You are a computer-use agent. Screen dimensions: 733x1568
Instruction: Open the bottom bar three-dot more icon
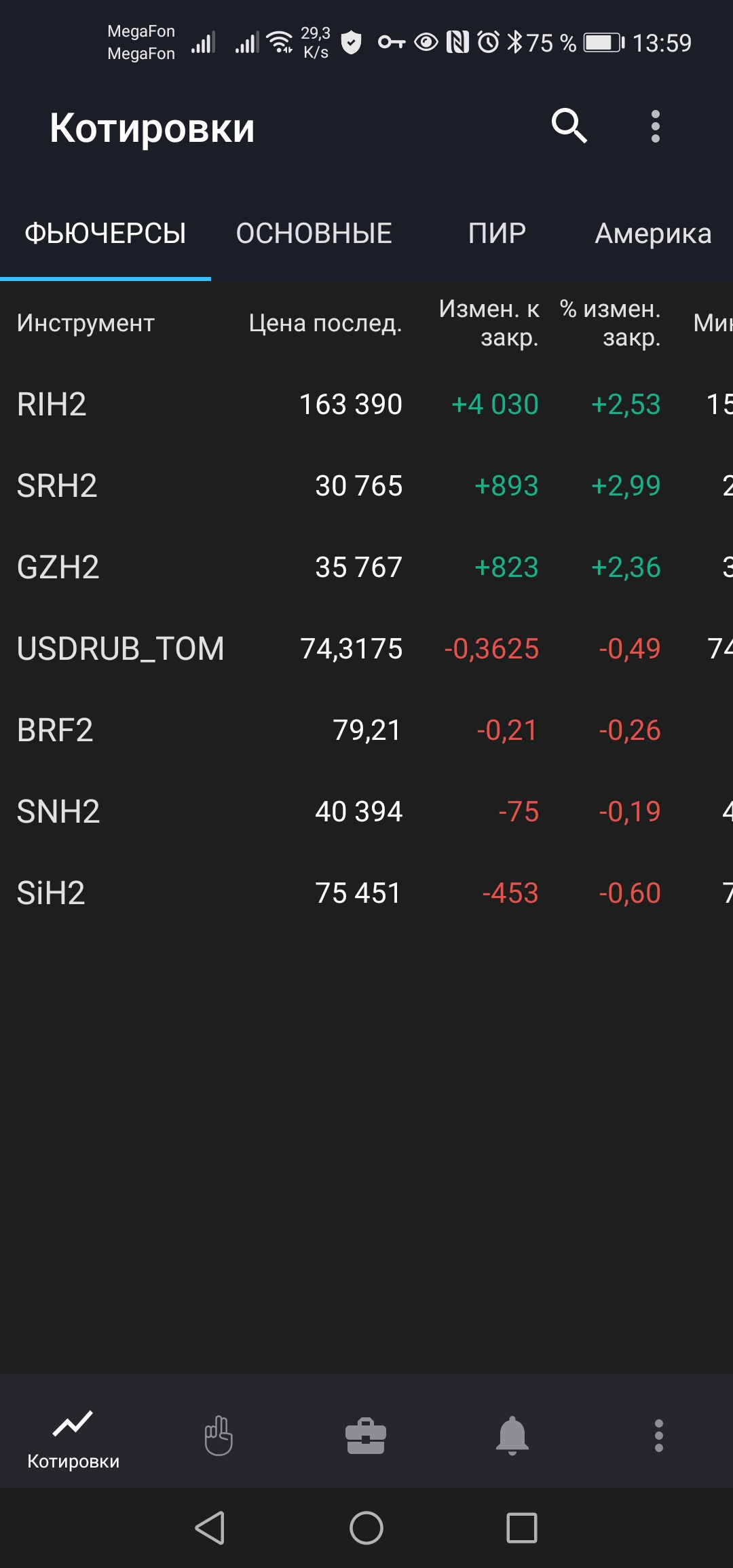pyautogui.click(x=658, y=1435)
